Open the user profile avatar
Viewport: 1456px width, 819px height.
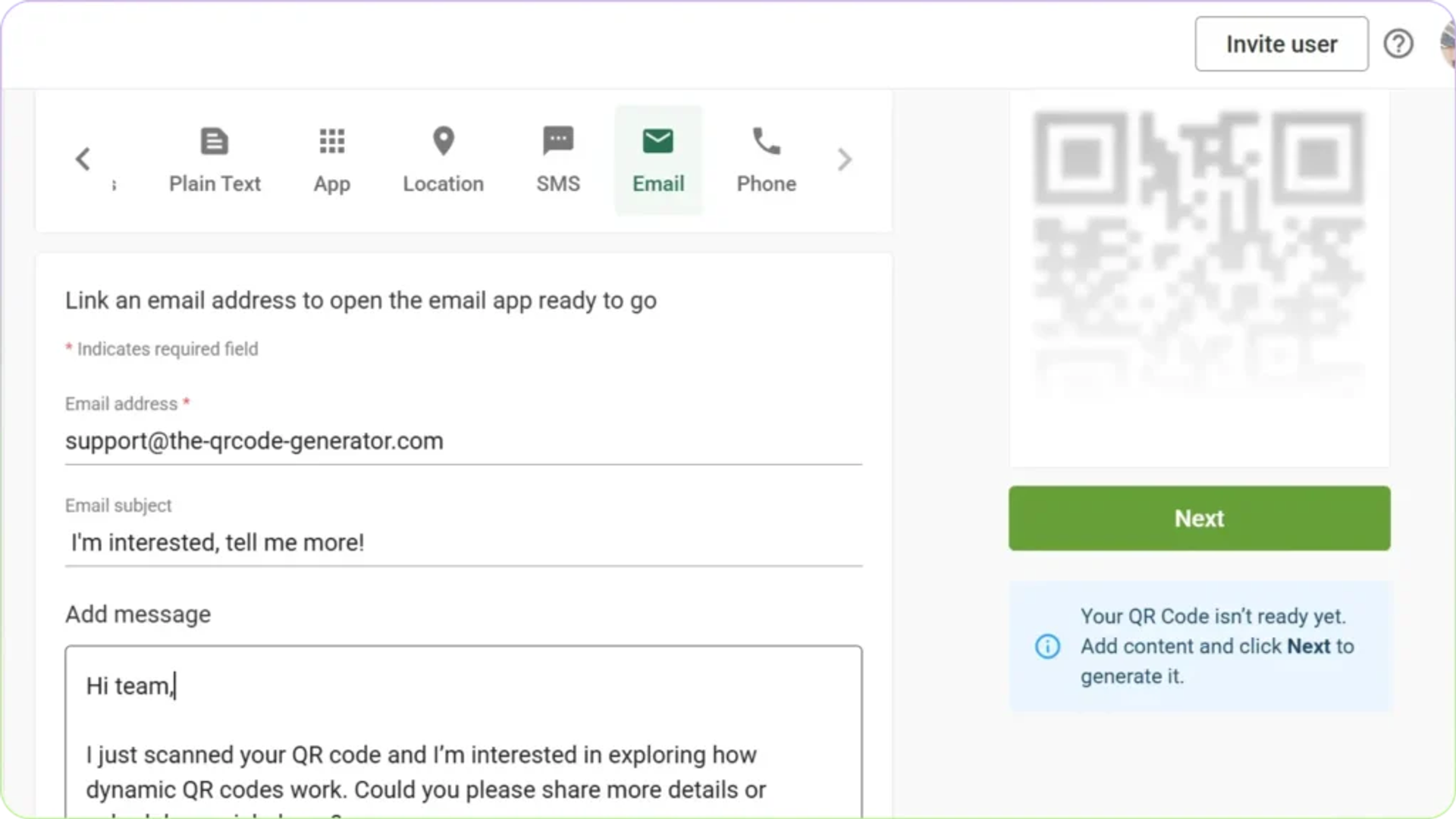(x=1447, y=44)
